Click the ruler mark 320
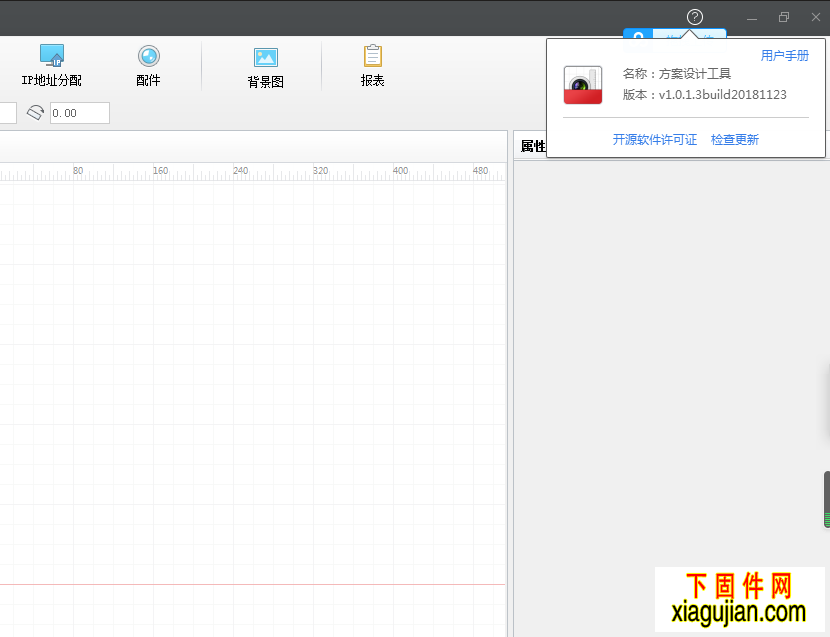The height and width of the screenshot is (637, 830). [320, 171]
